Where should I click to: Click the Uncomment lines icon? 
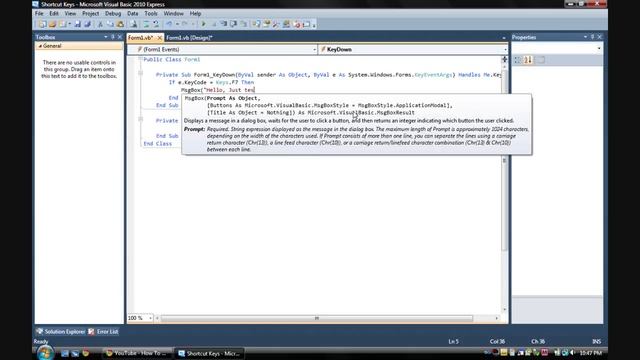click(156, 24)
